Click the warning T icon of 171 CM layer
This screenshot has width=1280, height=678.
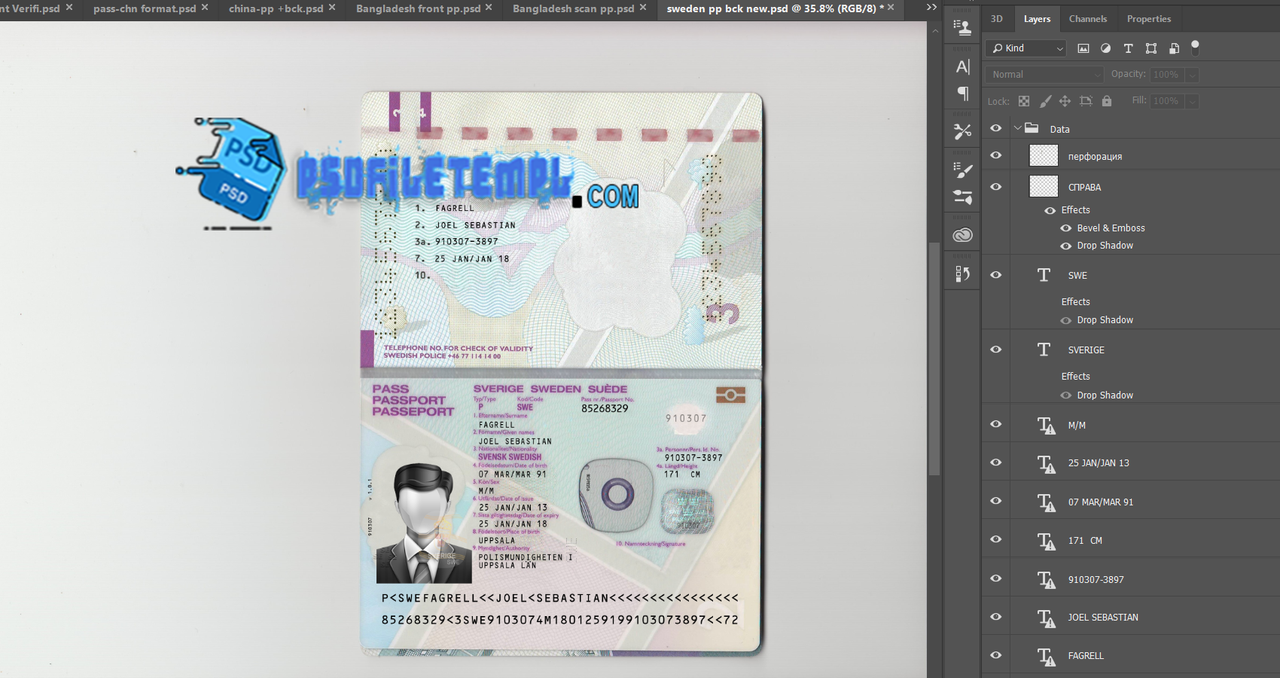pyautogui.click(x=1046, y=541)
